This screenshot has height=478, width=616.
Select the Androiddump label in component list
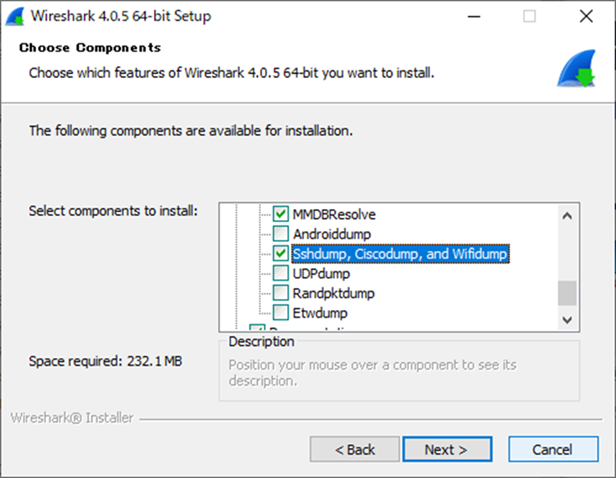333,235
